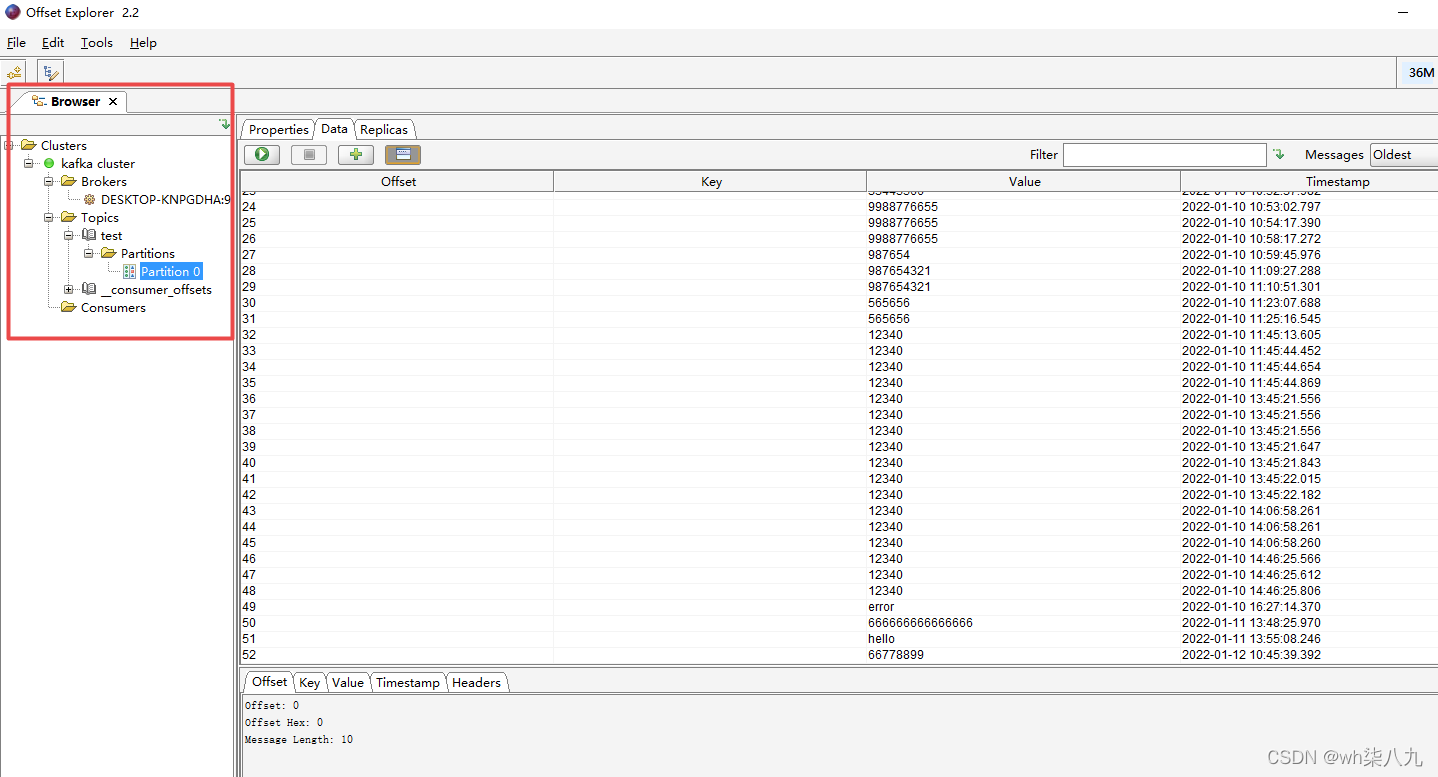Screen dimensions: 1438x777
Task: Collapse the Partitions folder node
Action: pos(89,253)
